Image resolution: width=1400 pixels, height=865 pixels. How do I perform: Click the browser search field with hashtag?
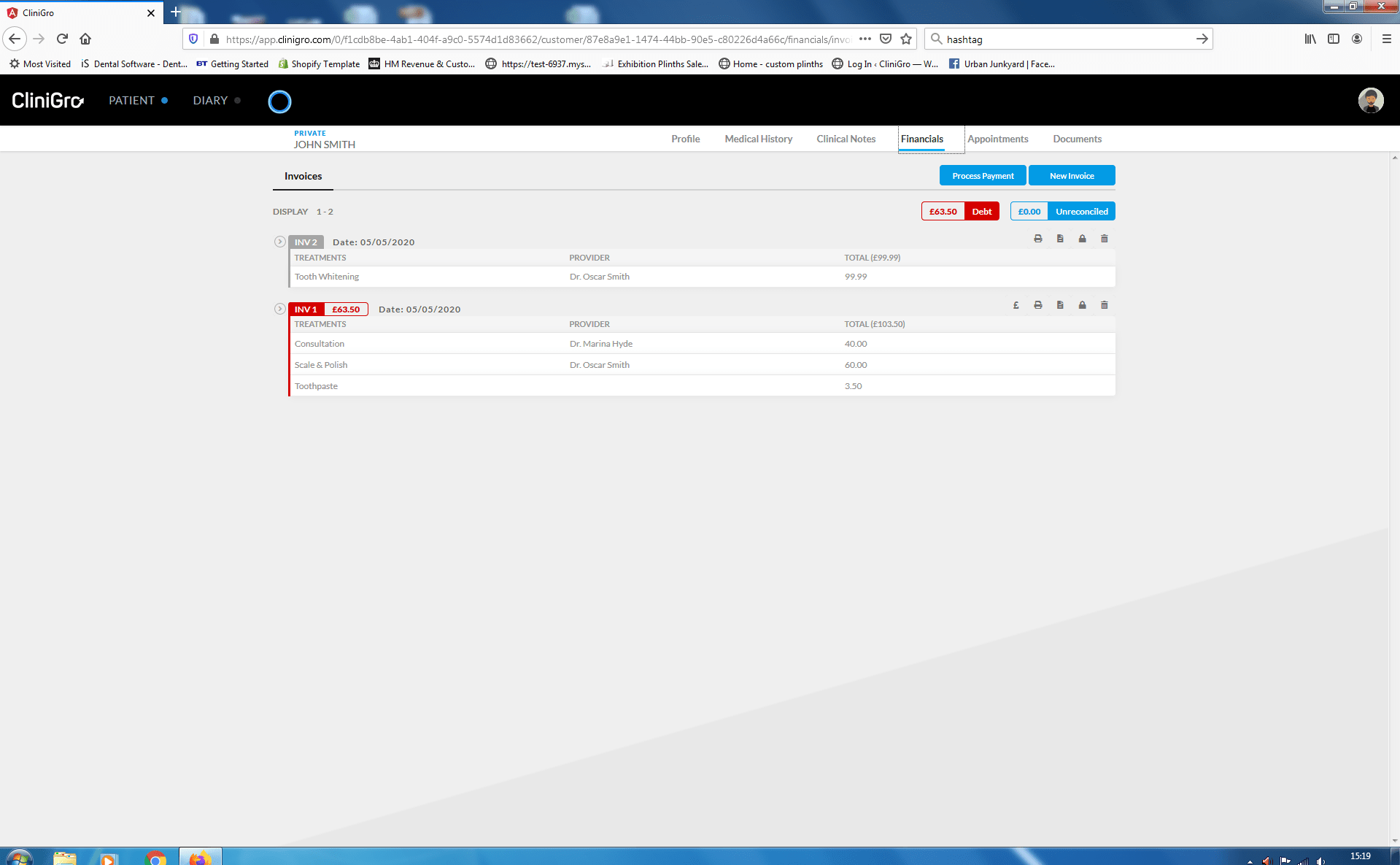(x=1065, y=39)
